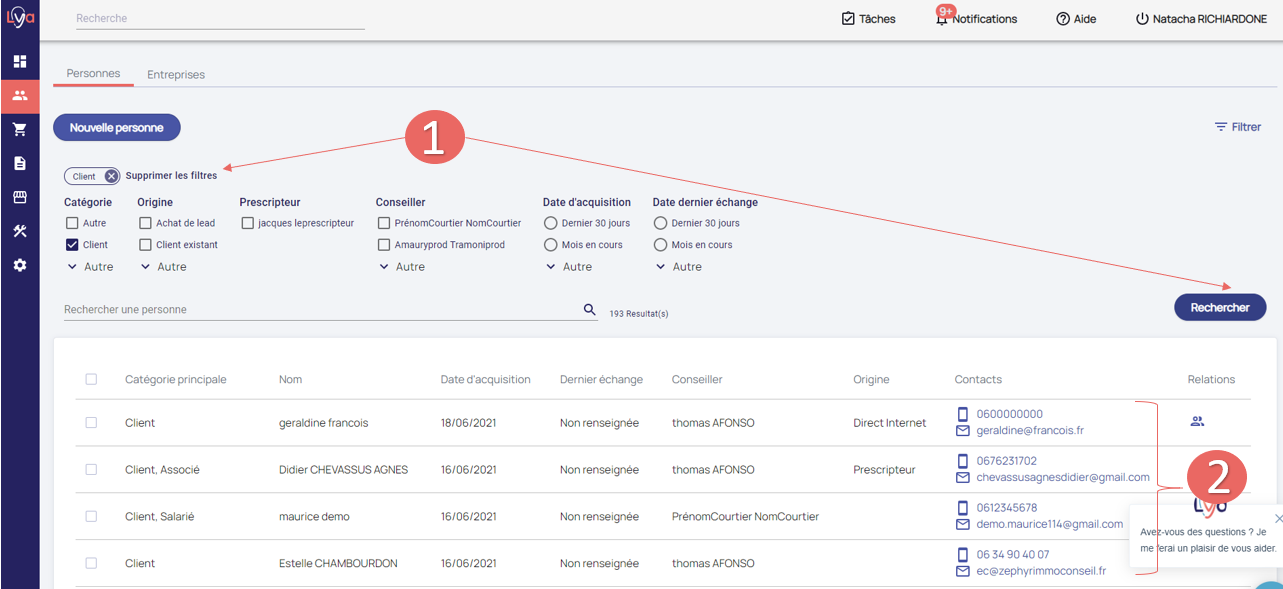Screen dimensions: 1283x589
Task: Open the documents sidebar icon
Action: (x=20, y=163)
